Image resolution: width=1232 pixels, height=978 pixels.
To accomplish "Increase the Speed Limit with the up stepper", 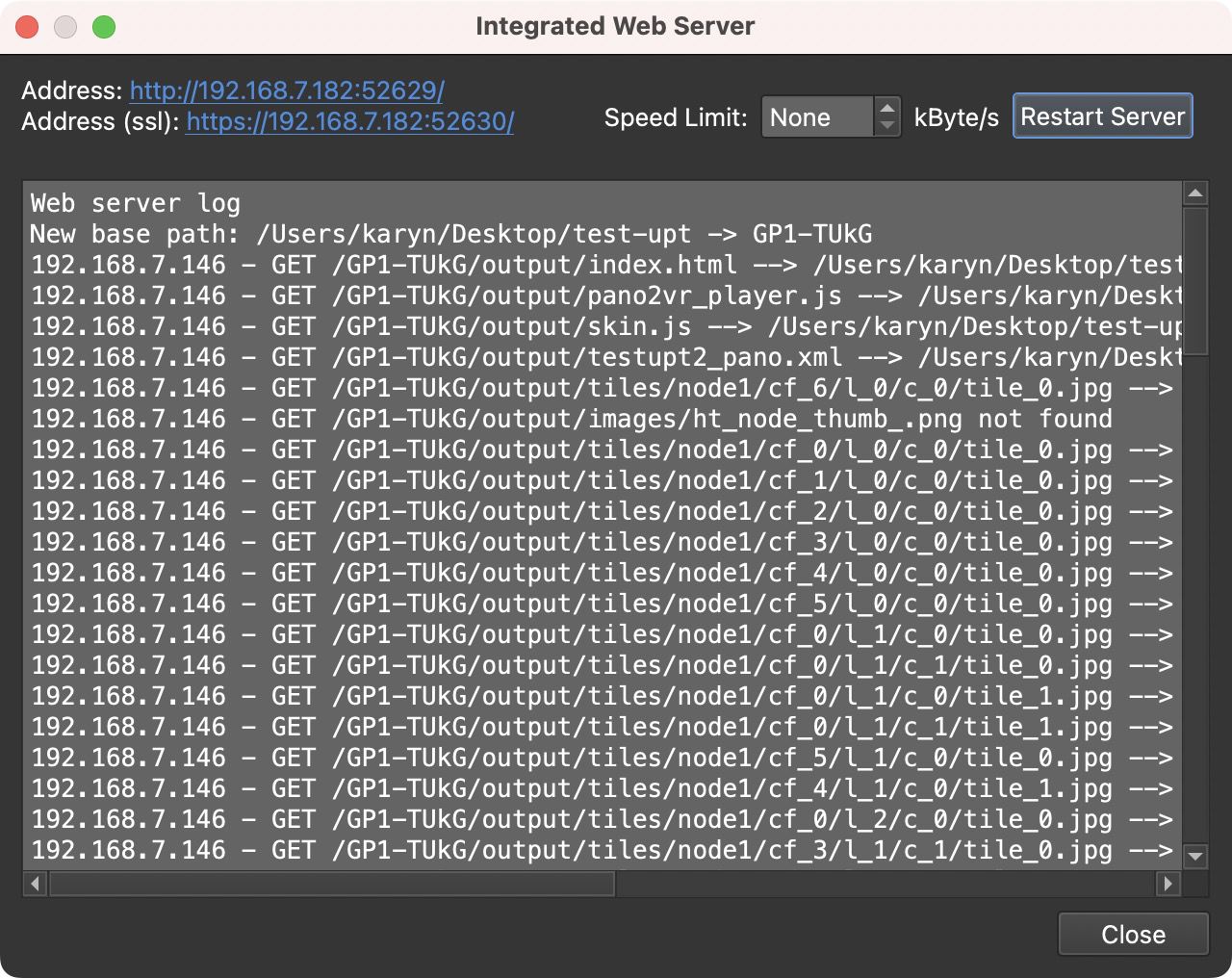I will pos(886,108).
